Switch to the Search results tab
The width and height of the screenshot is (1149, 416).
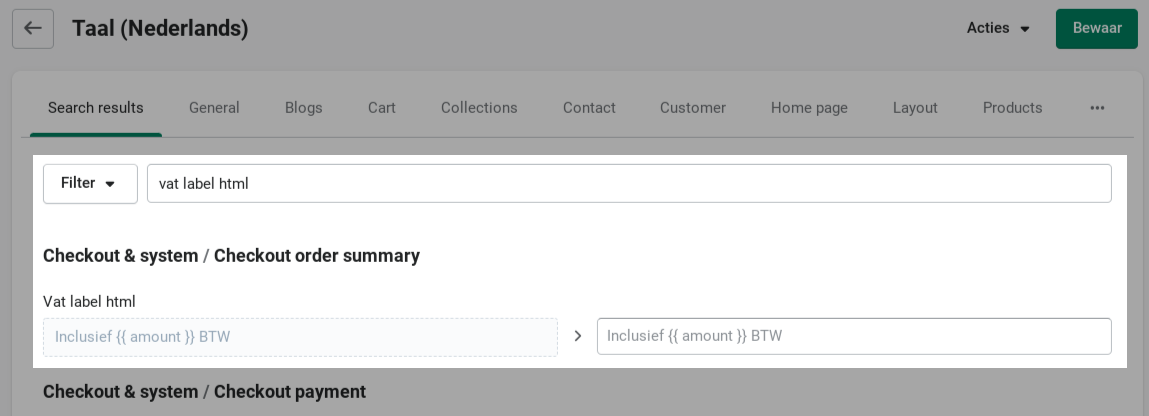click(96, 108)
